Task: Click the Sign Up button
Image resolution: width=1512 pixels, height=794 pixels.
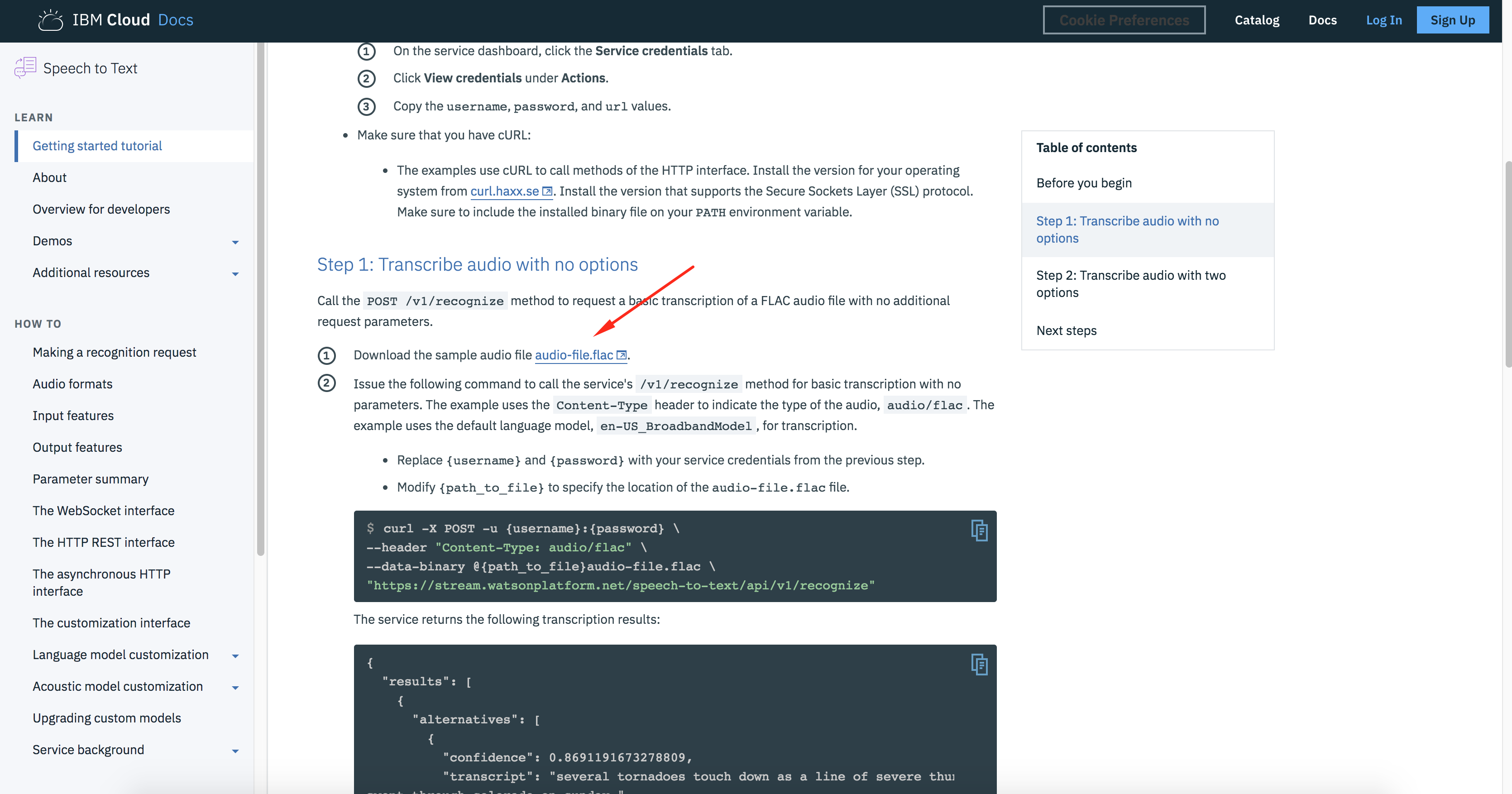Action: pyautogui.click(x=1452, y=20)
